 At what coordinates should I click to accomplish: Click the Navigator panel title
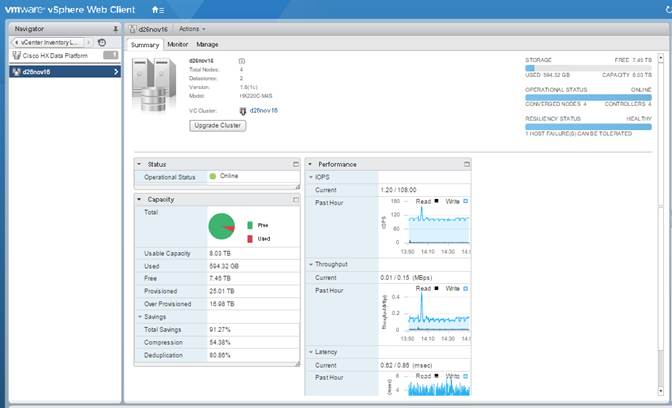(x=29, y=29)
